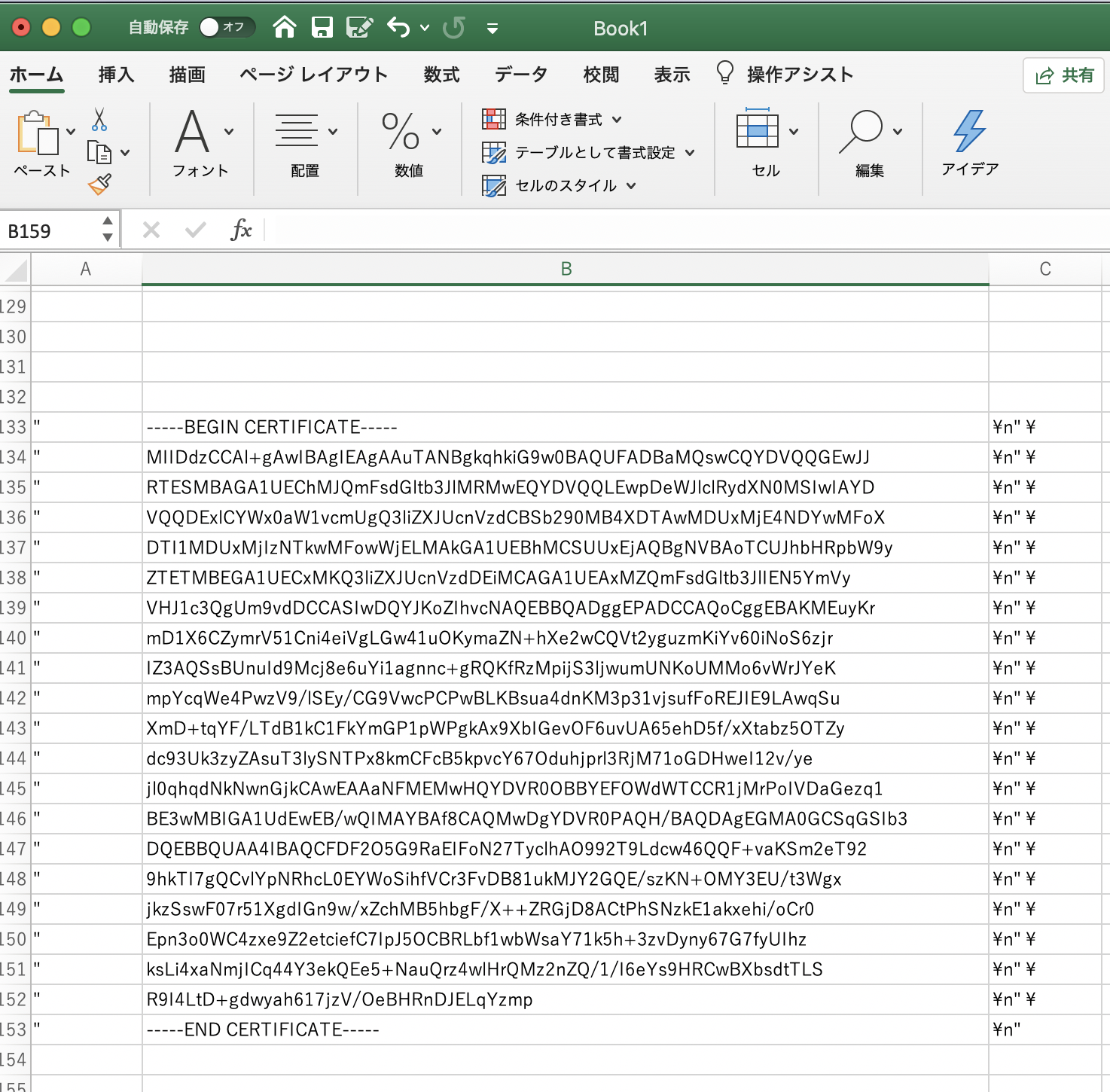Select column A header
This screenshot has width=1110, height=1092.
(86, 270)
